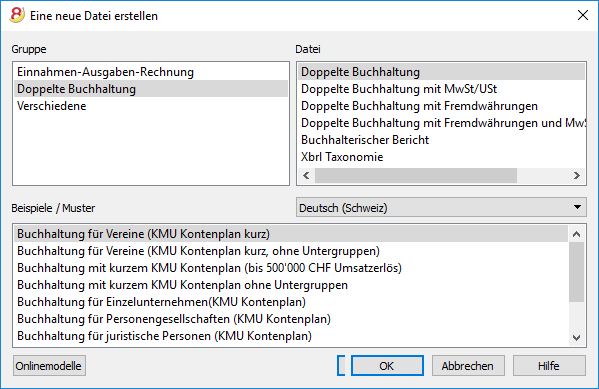
Task: Click up arrow of Beispiele list scrollbar
Action: (576, 234)
